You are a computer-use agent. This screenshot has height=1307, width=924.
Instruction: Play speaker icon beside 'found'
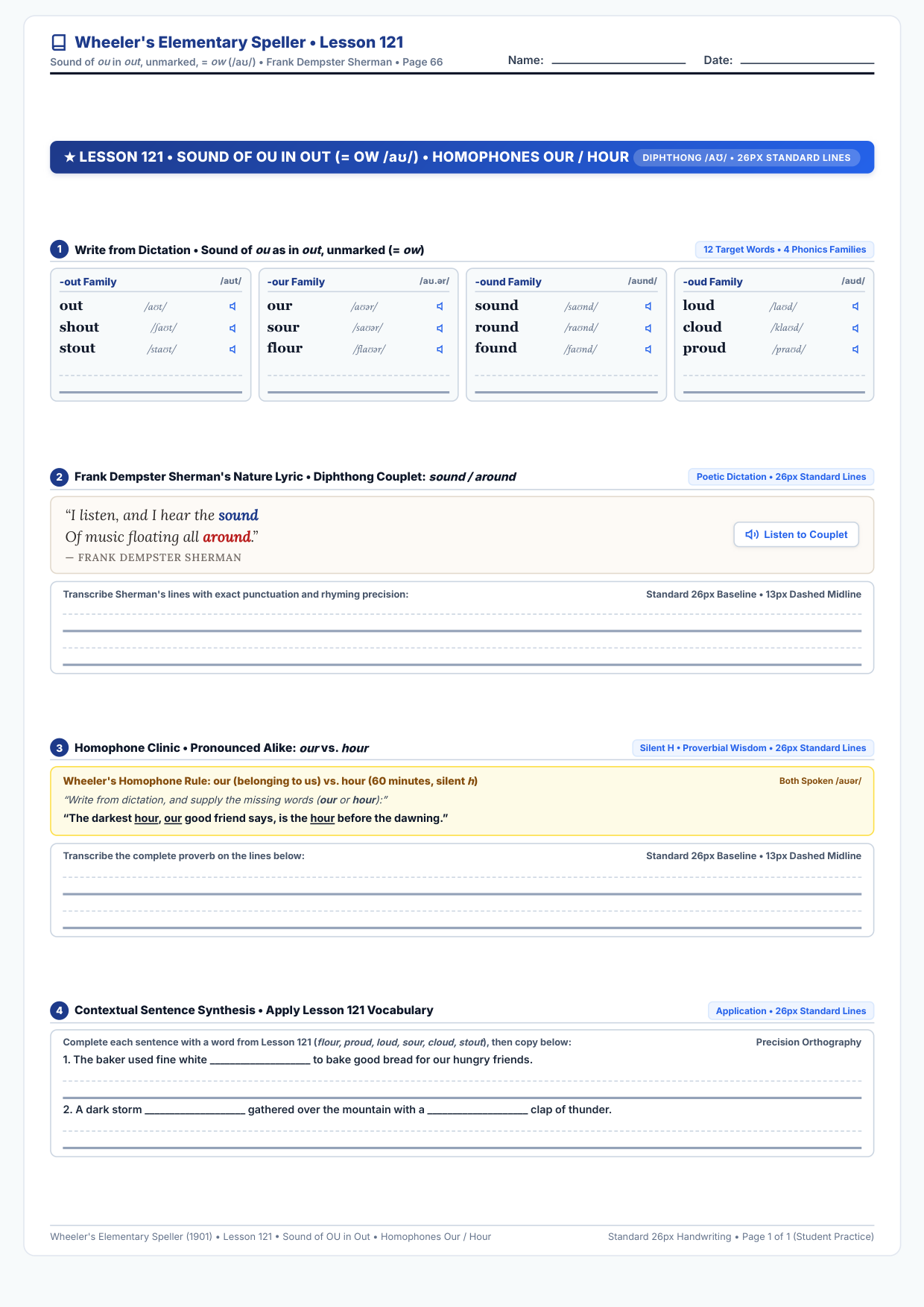[648, 349]
